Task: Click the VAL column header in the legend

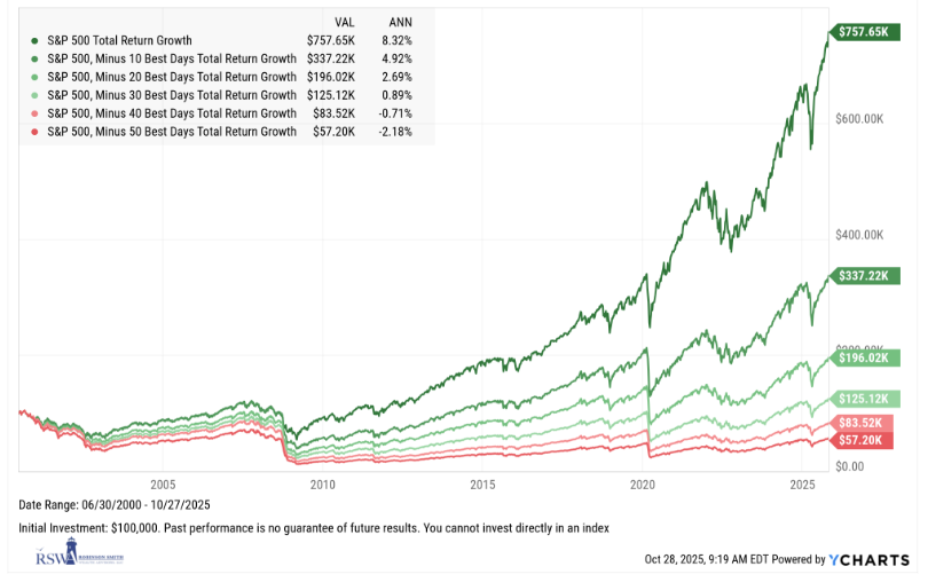Action: [343, 22]
